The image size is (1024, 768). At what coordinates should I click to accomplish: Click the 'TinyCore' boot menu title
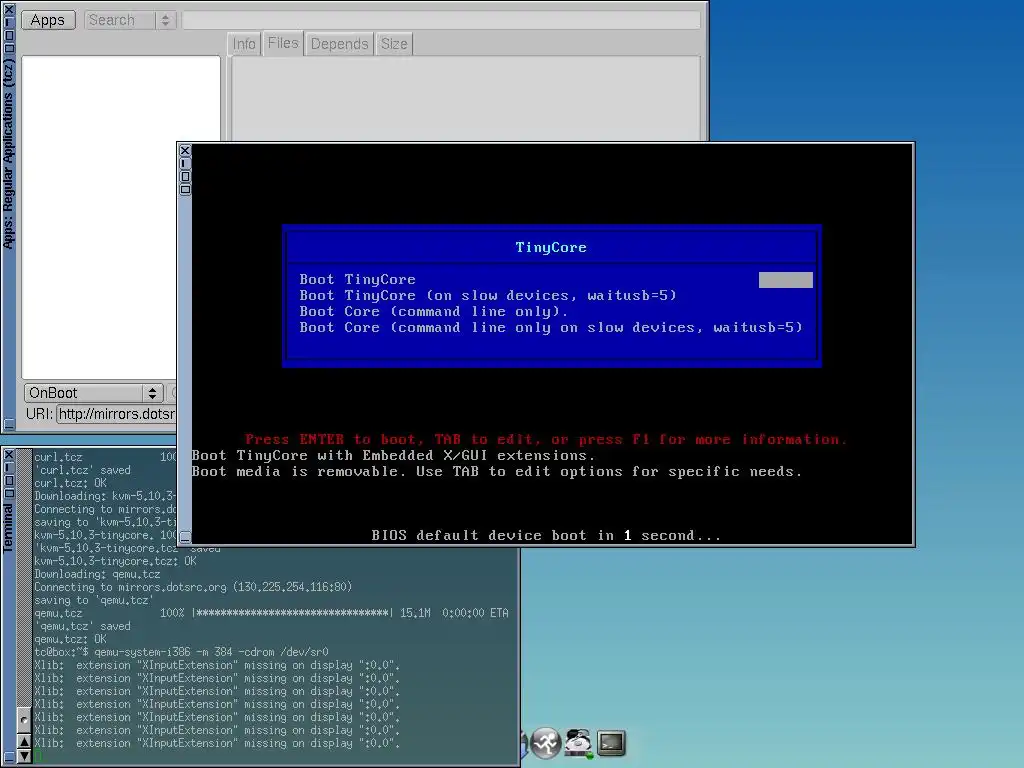click(x=551, y=248)
